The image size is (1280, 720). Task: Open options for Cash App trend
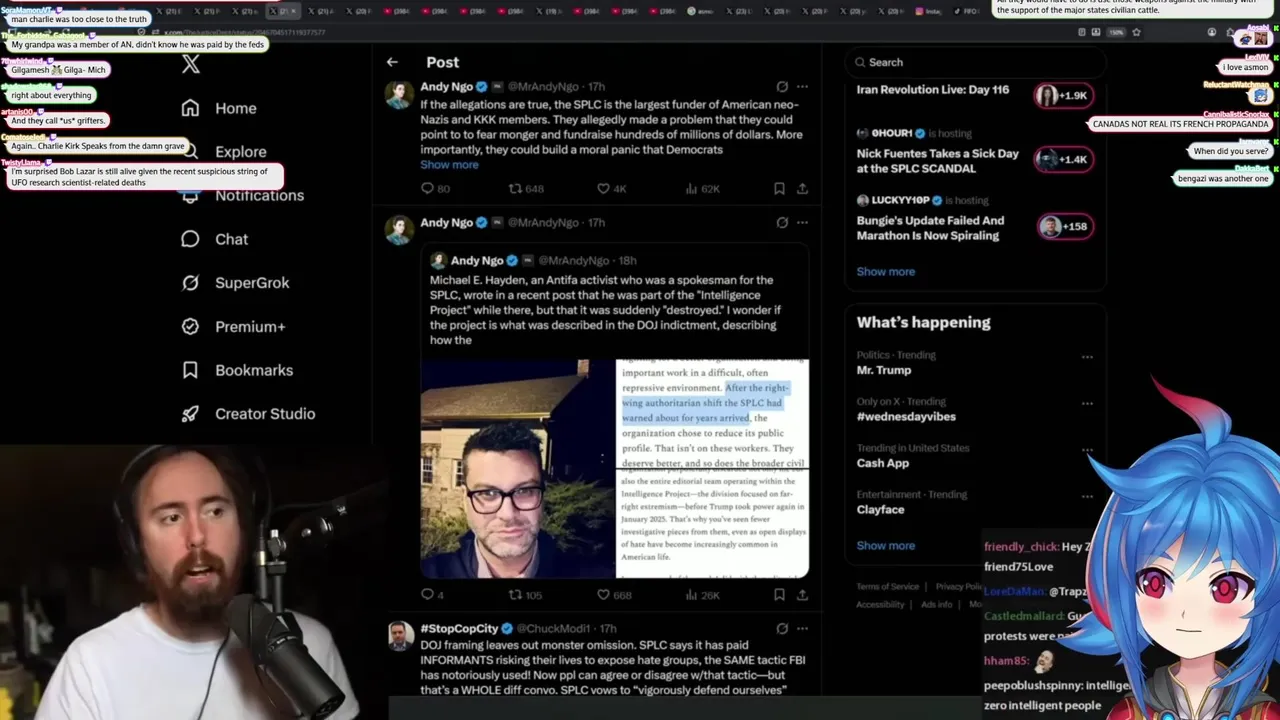coord(1087,450)
